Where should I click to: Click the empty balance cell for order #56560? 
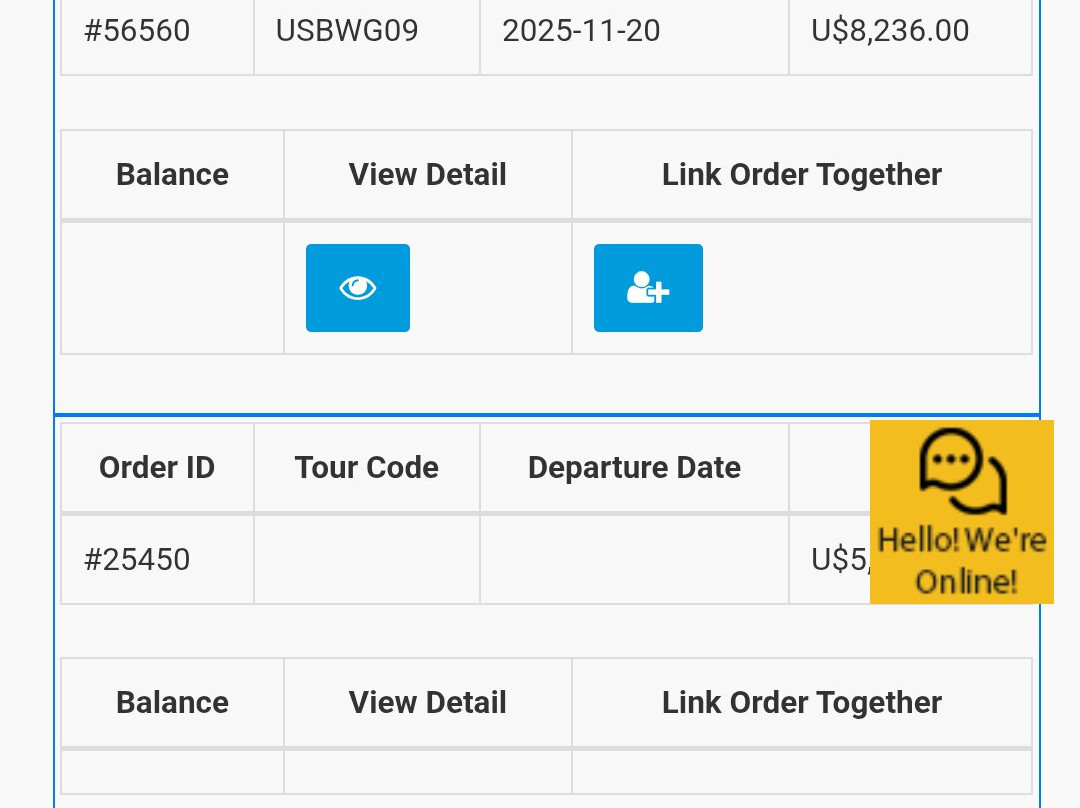pos(172,288)
